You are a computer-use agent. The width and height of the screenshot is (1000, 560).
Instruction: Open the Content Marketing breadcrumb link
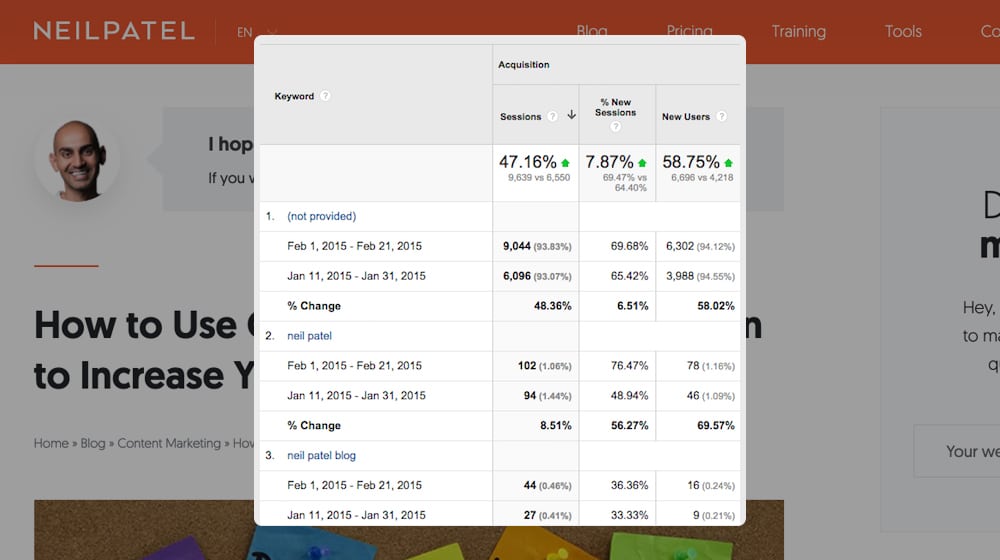pos(169,443)
